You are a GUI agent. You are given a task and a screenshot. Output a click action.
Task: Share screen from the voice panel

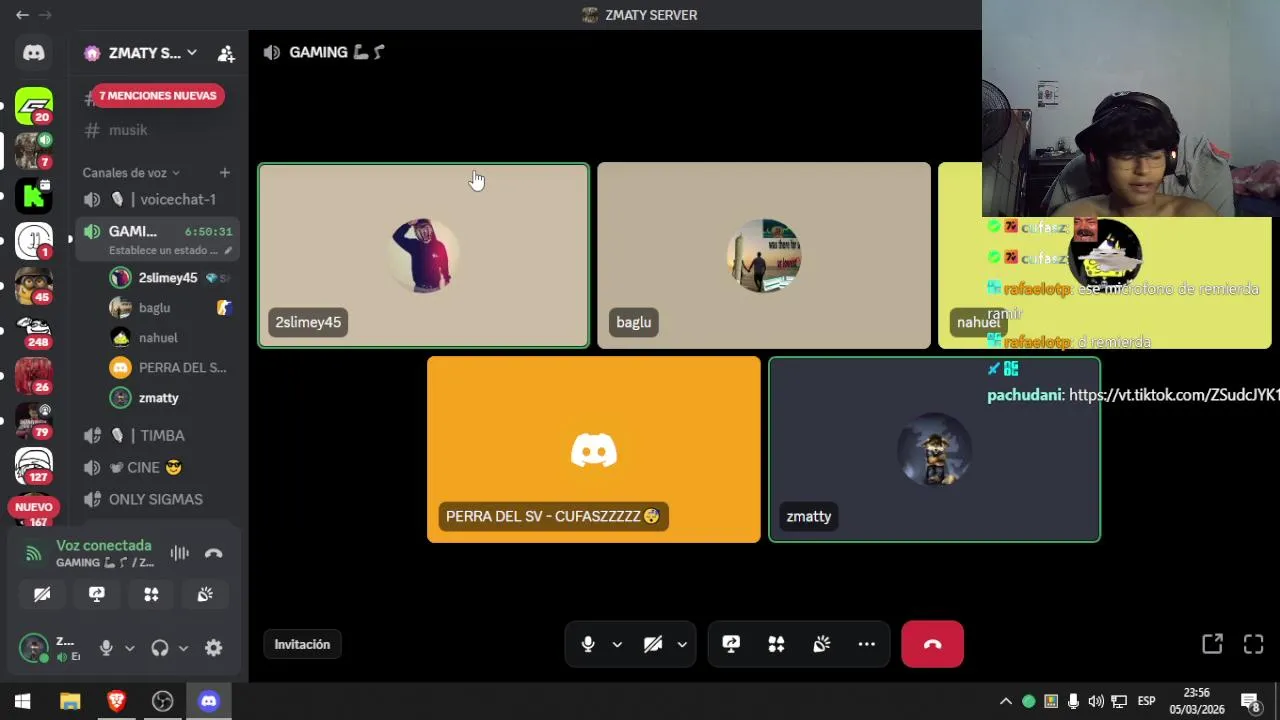click(97, 594)
